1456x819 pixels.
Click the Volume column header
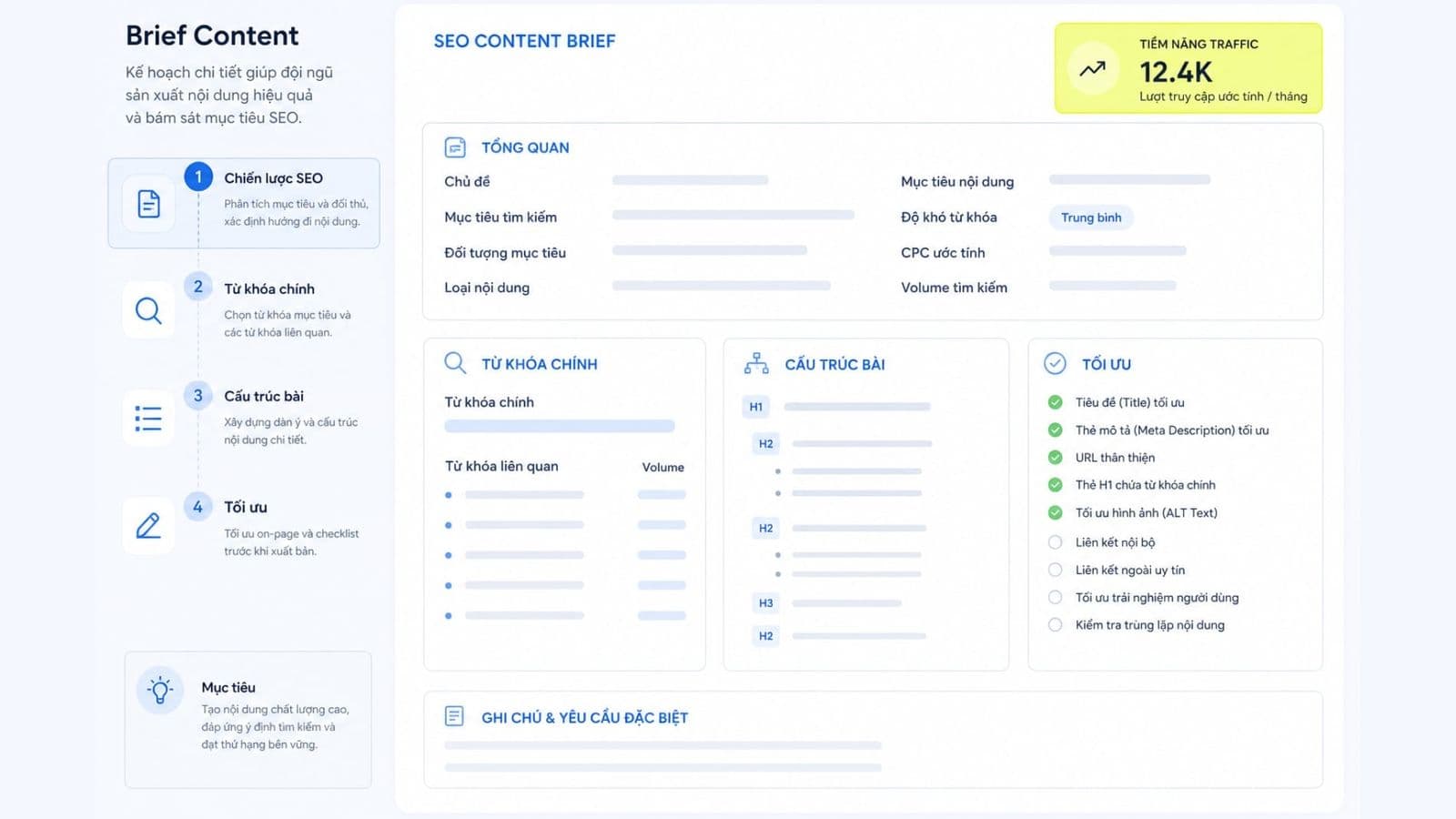click(x=662, y=467)
